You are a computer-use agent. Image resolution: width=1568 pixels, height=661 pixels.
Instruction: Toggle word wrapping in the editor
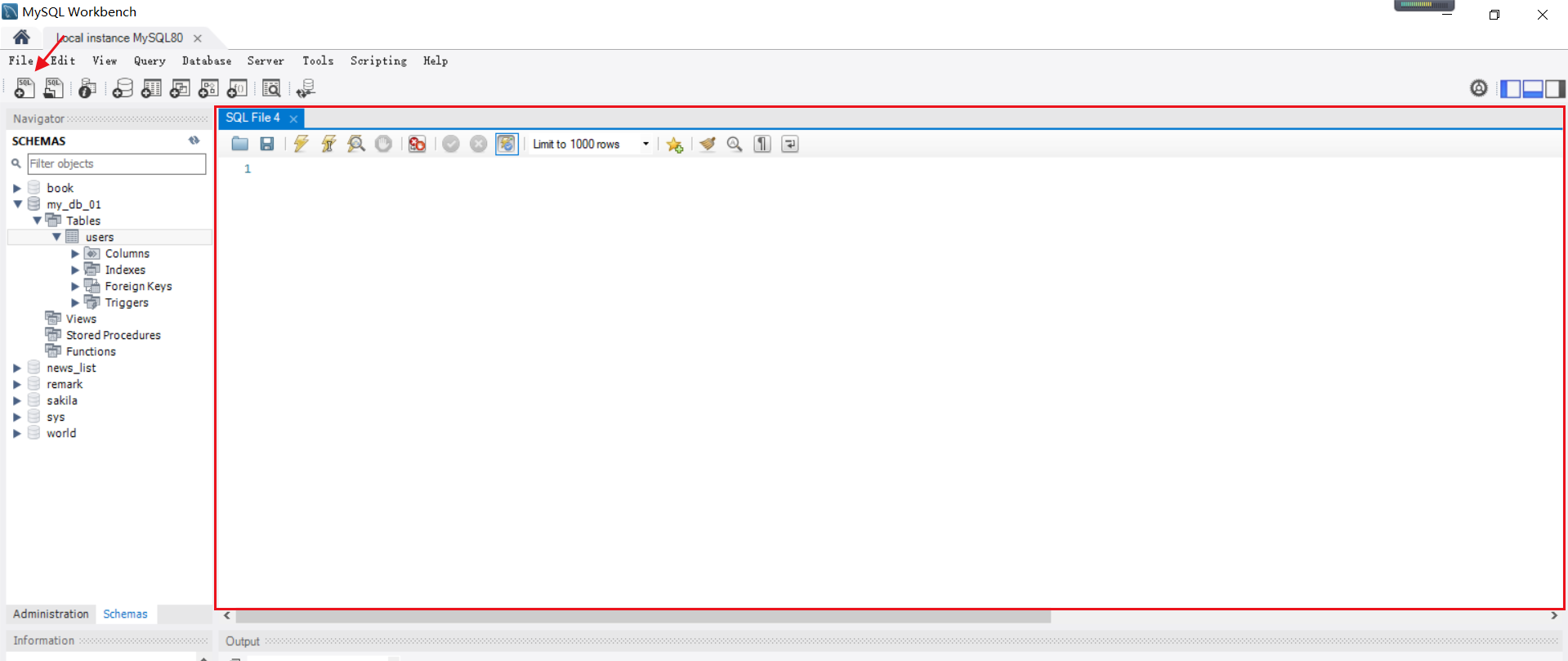click(x=790, y=144)
